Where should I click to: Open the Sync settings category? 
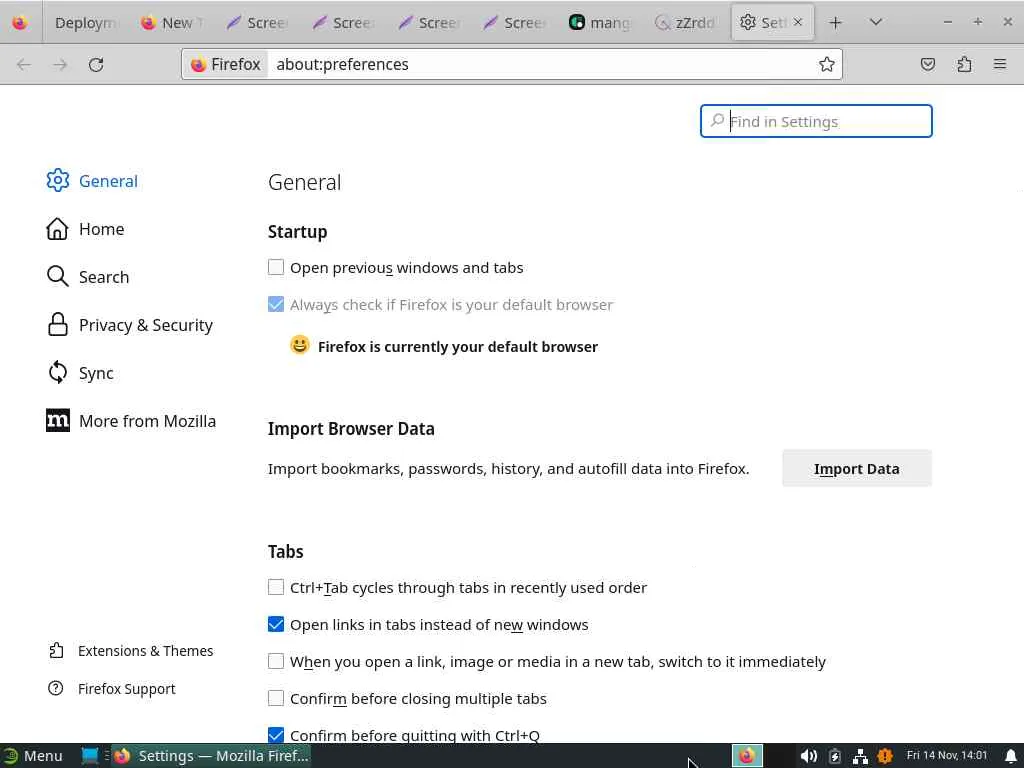coord(80,373)
